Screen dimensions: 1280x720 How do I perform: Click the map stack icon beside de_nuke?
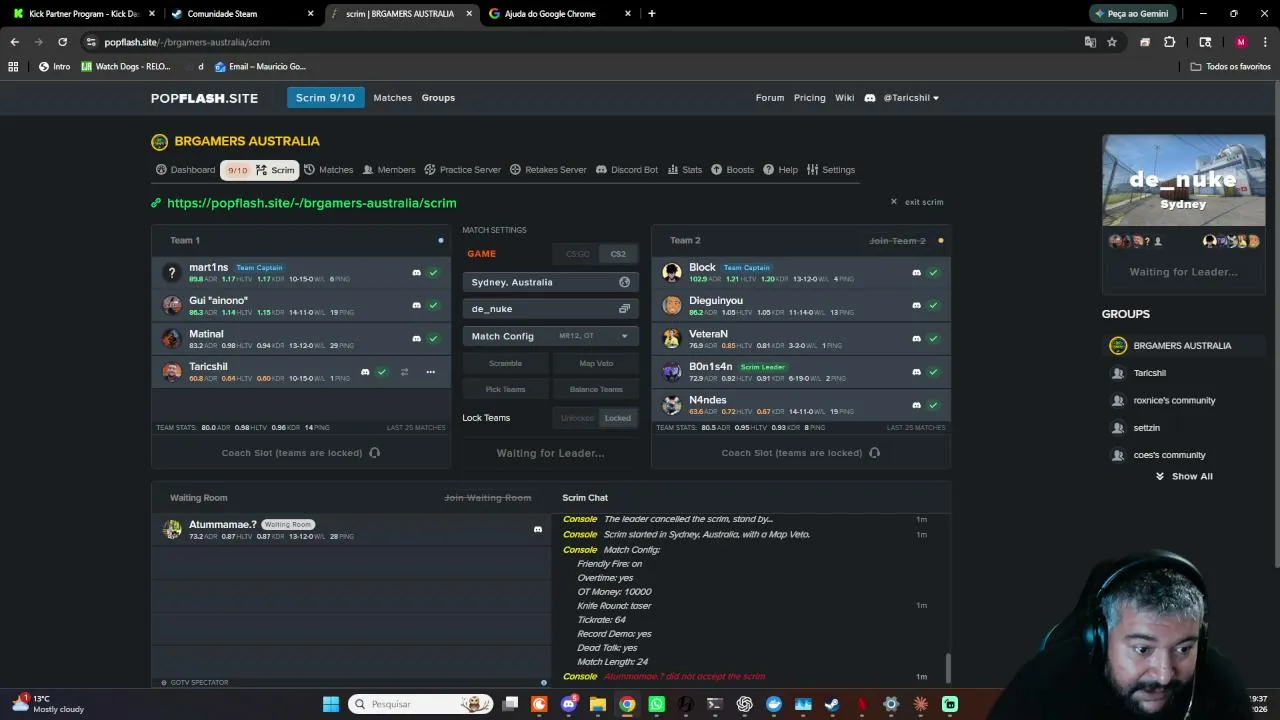click(x=624, y=309)
